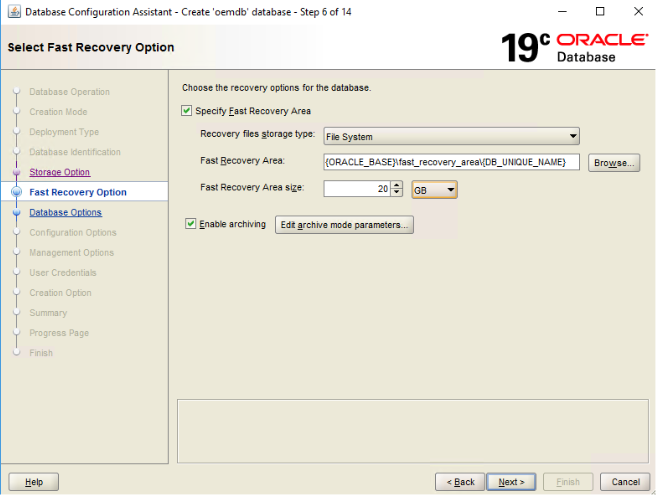Viewport: 658px width, 498px height.
Task: Click the Storage Option step bullet icon
Action: pyautogui.click(x=16, y=172)
